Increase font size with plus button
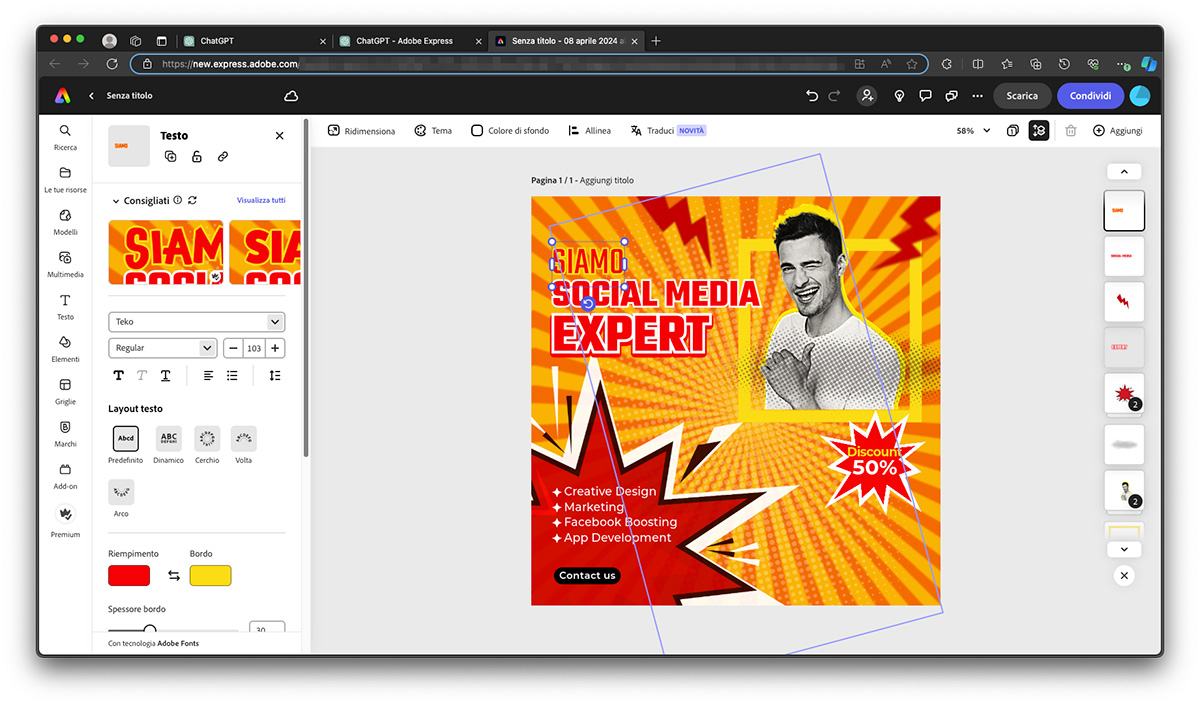The width and height of the screenshot is (1200, 705). 275,348
